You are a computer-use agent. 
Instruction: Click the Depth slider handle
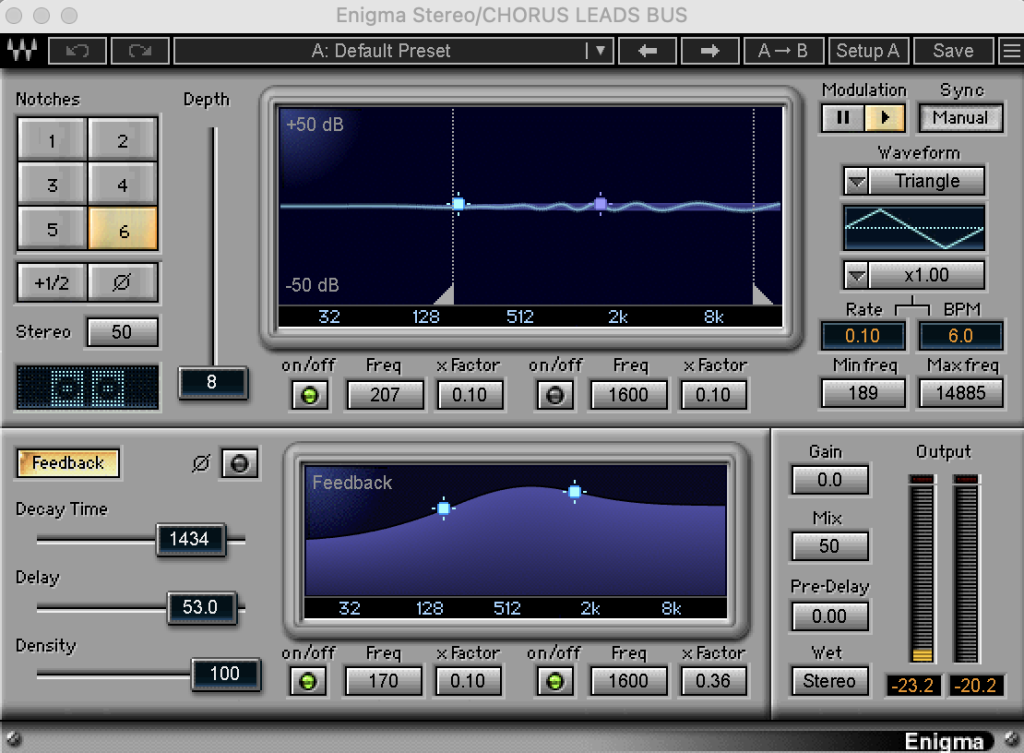pos(212,382)
